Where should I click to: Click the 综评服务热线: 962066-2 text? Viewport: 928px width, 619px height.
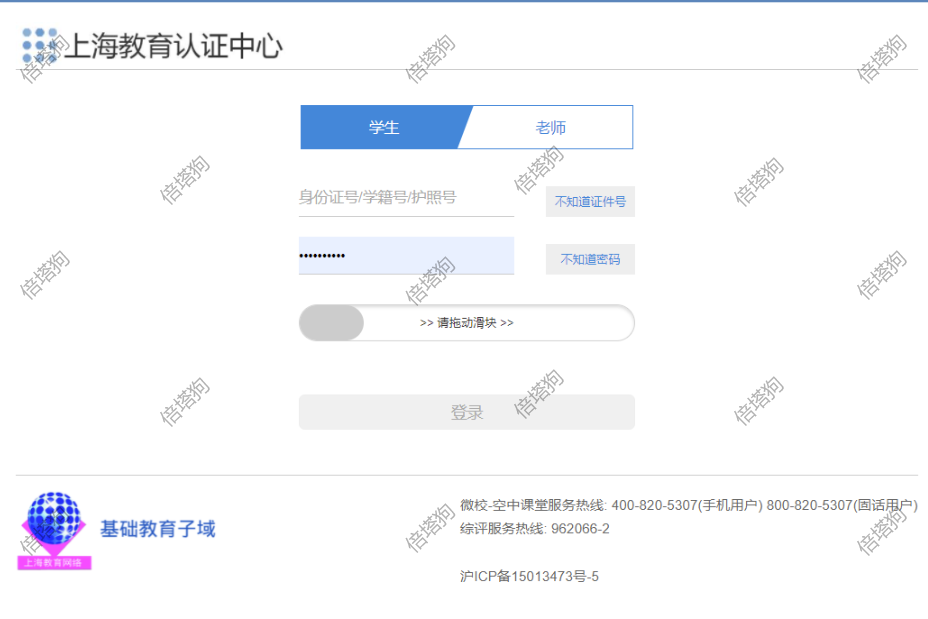click(534, 528)
